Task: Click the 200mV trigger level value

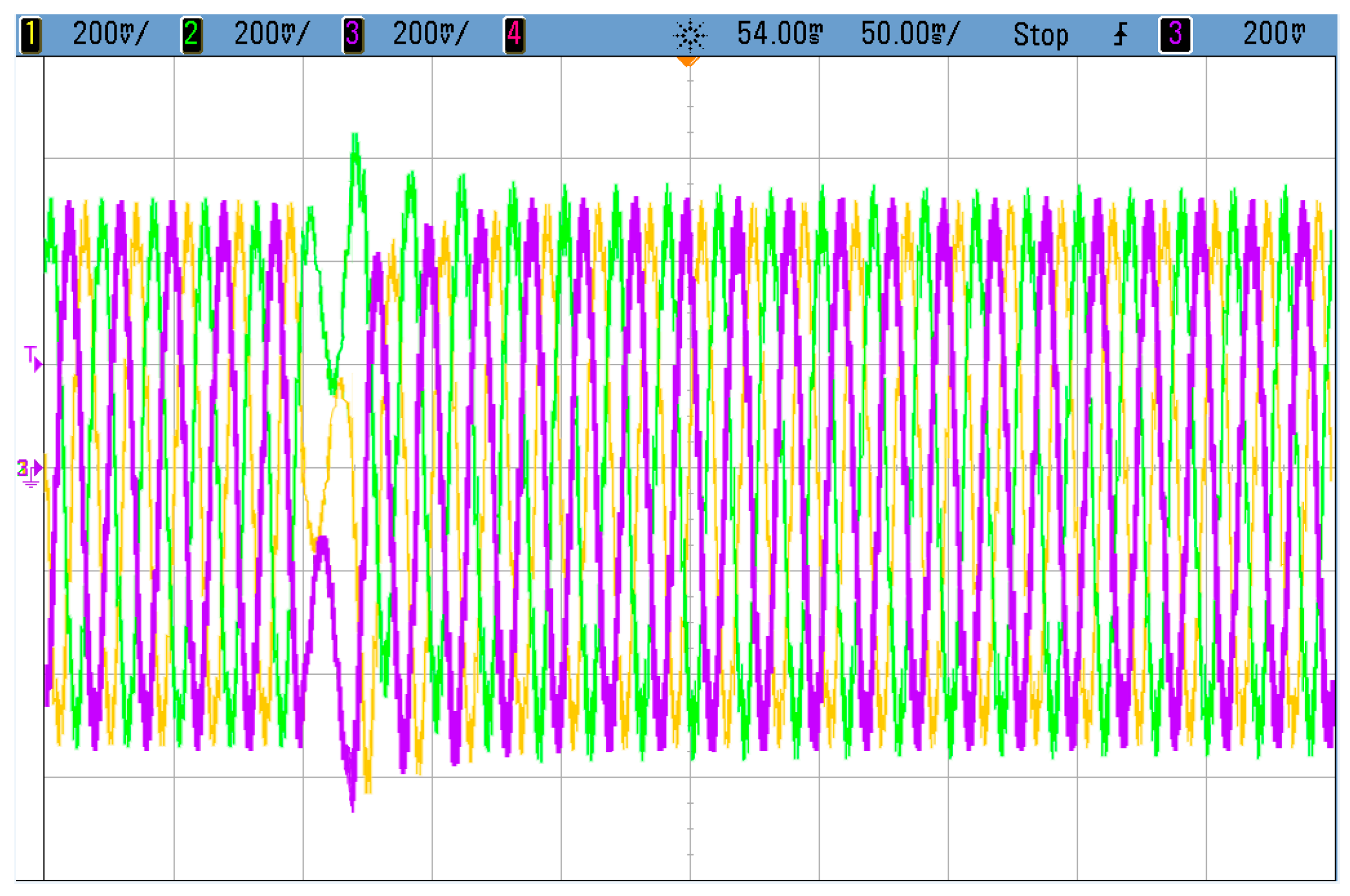Action: [x=1274, y=34]
